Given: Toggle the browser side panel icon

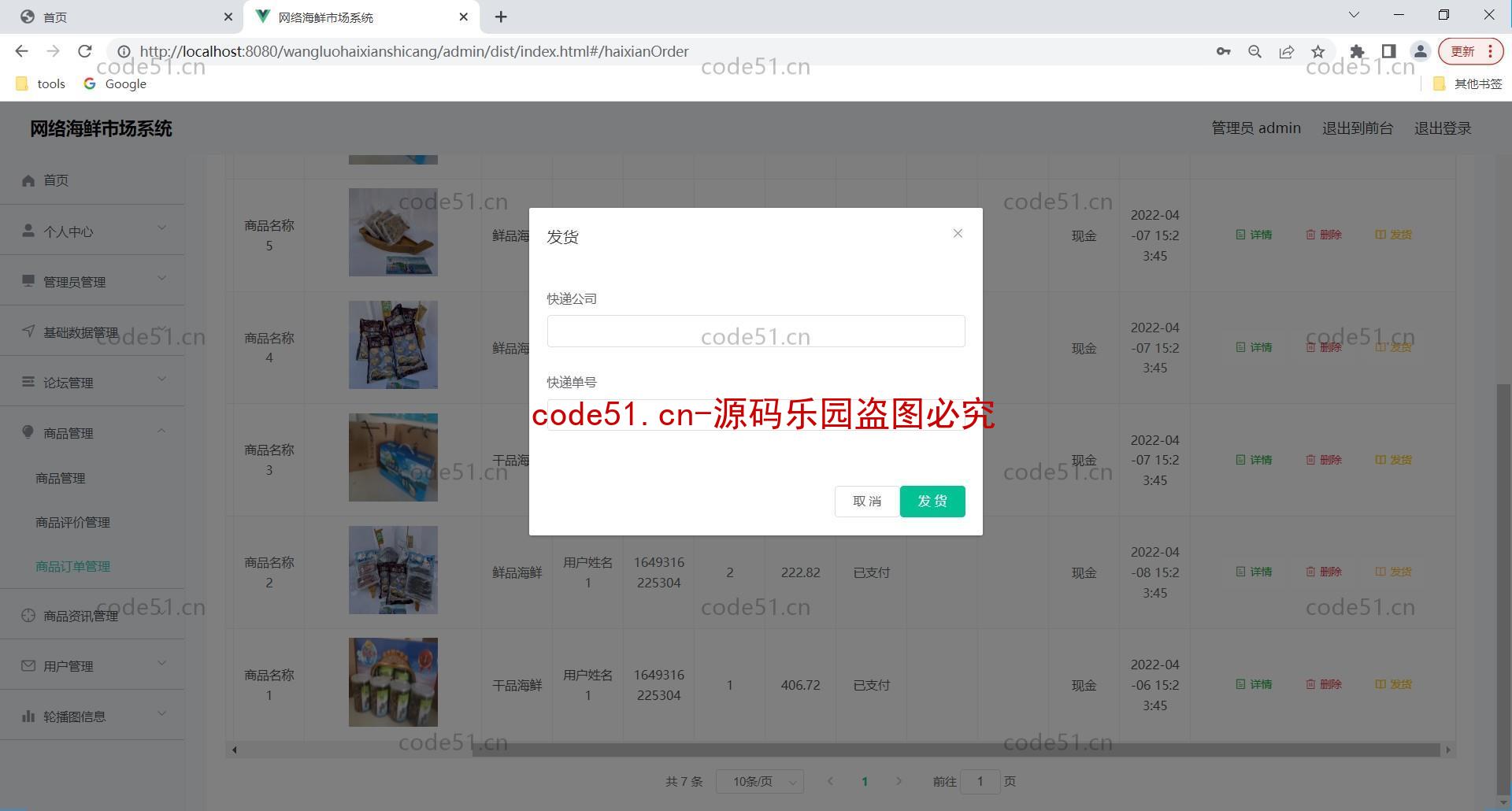Looking at the screenshot, I should coord(1388,51).
